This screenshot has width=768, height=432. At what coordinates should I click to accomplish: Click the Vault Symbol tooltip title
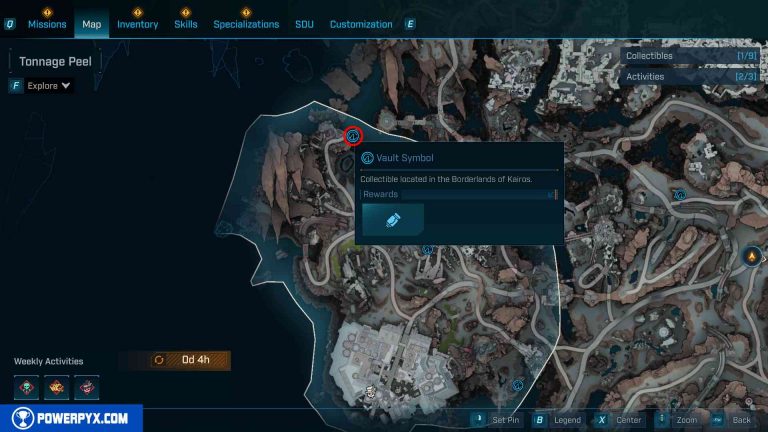click(405, 158)
